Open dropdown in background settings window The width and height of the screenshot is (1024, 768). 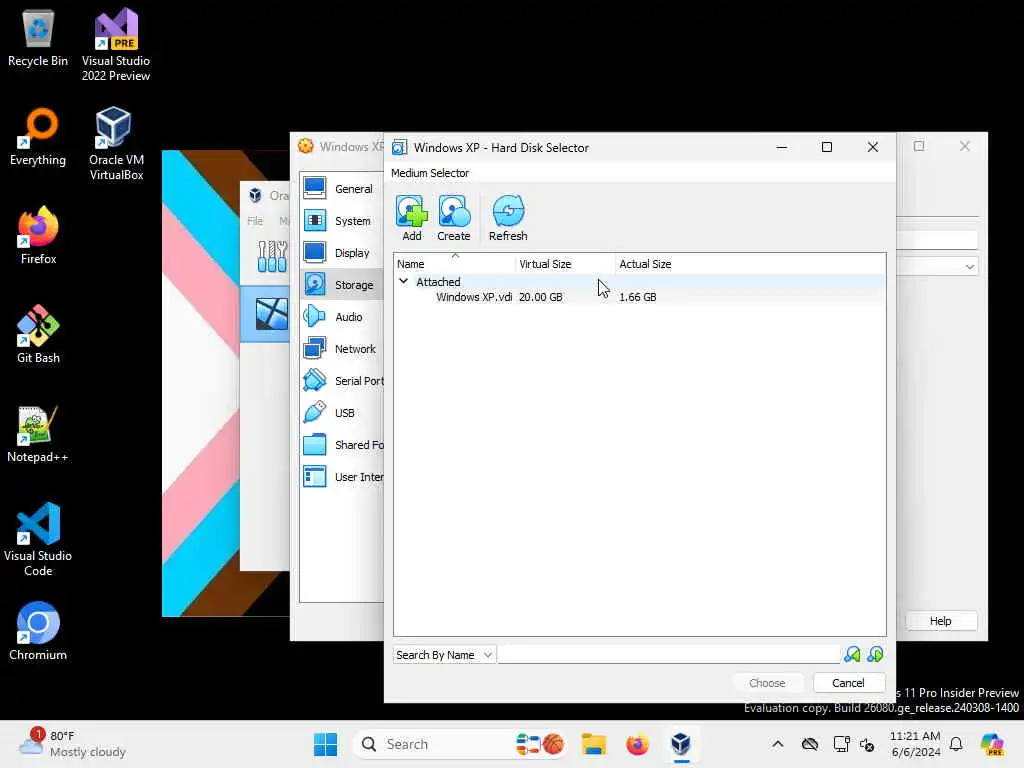point(970,266)
